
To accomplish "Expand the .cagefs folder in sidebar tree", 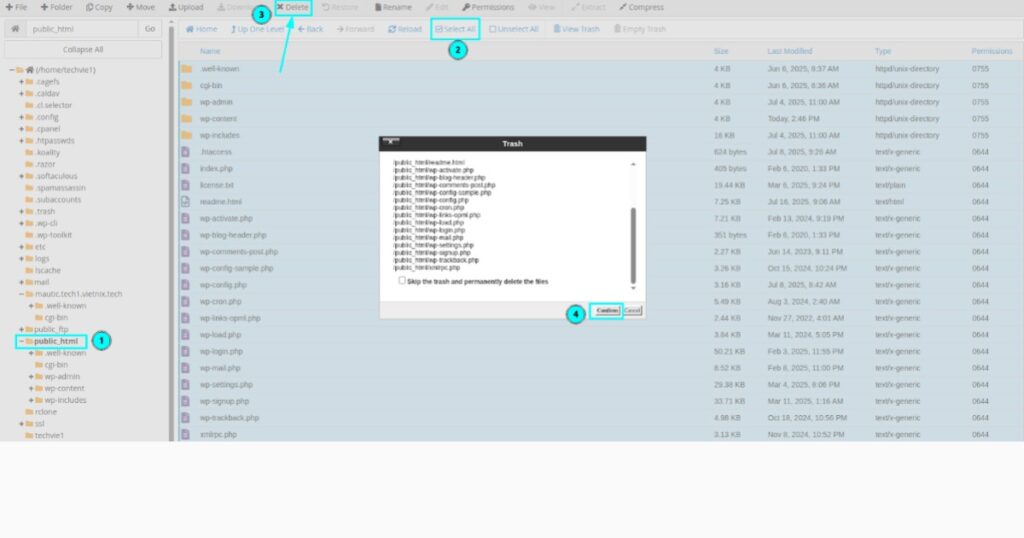I will tap(21, 81).
